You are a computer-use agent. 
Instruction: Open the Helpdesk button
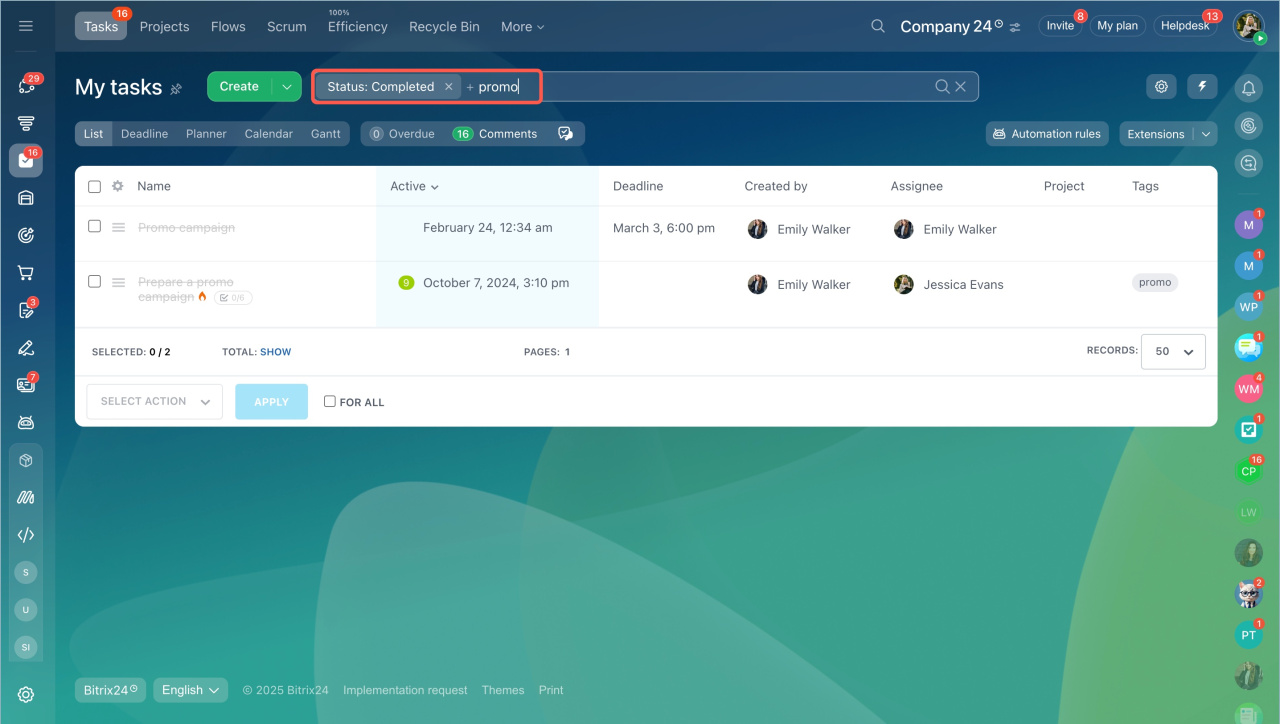pyautogui.click(x=1185, y=26)
